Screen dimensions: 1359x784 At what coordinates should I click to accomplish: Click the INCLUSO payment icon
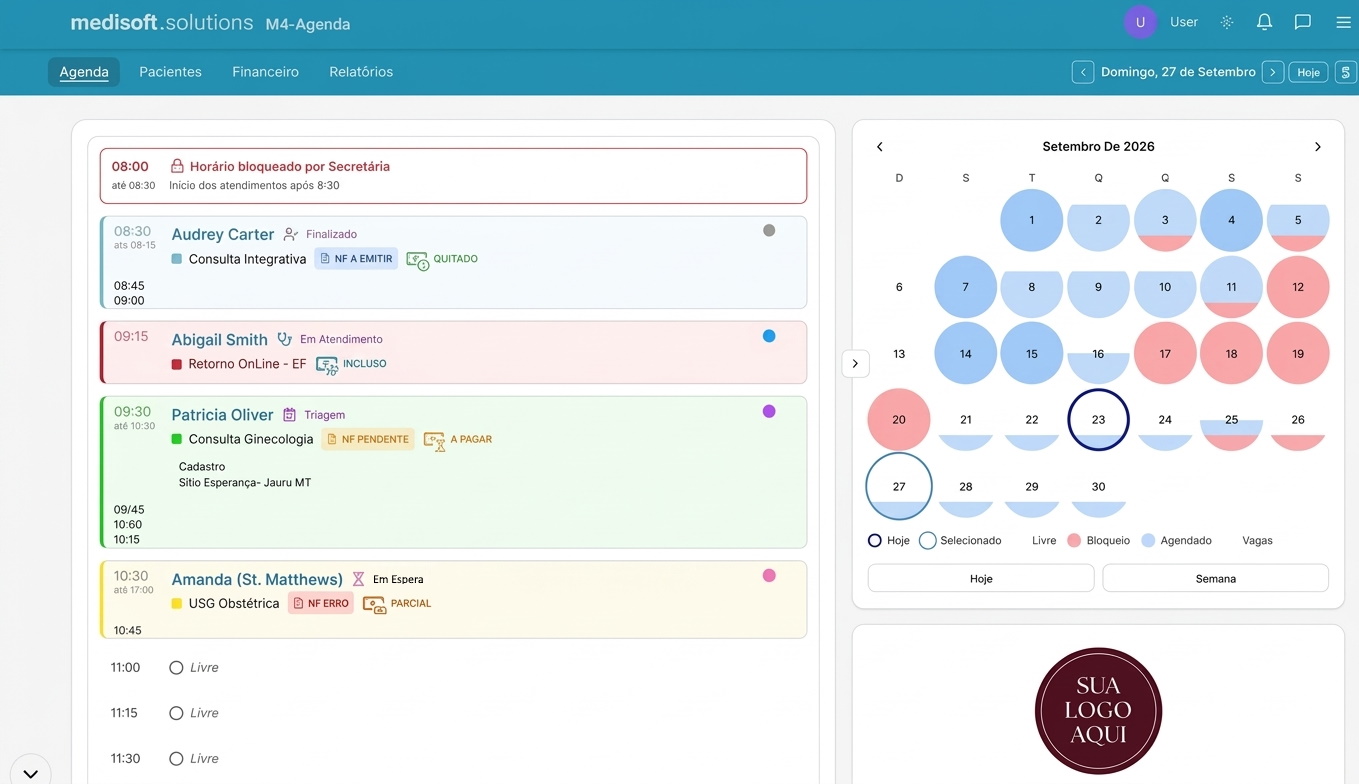327,365
